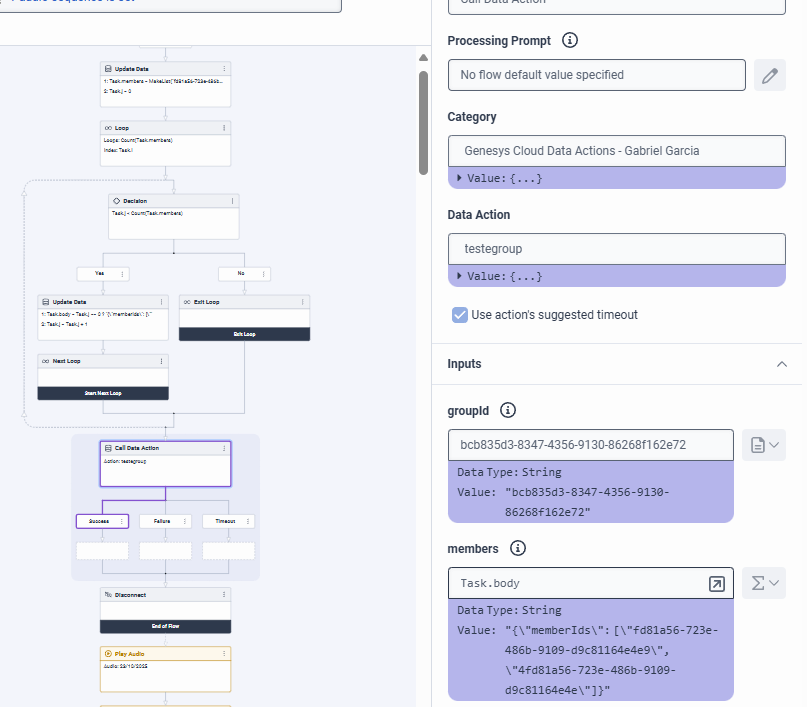Screen dimensions: 807x707
Task: Click the pencil edit icon for Processing Prompt
Action: (768, 75)
